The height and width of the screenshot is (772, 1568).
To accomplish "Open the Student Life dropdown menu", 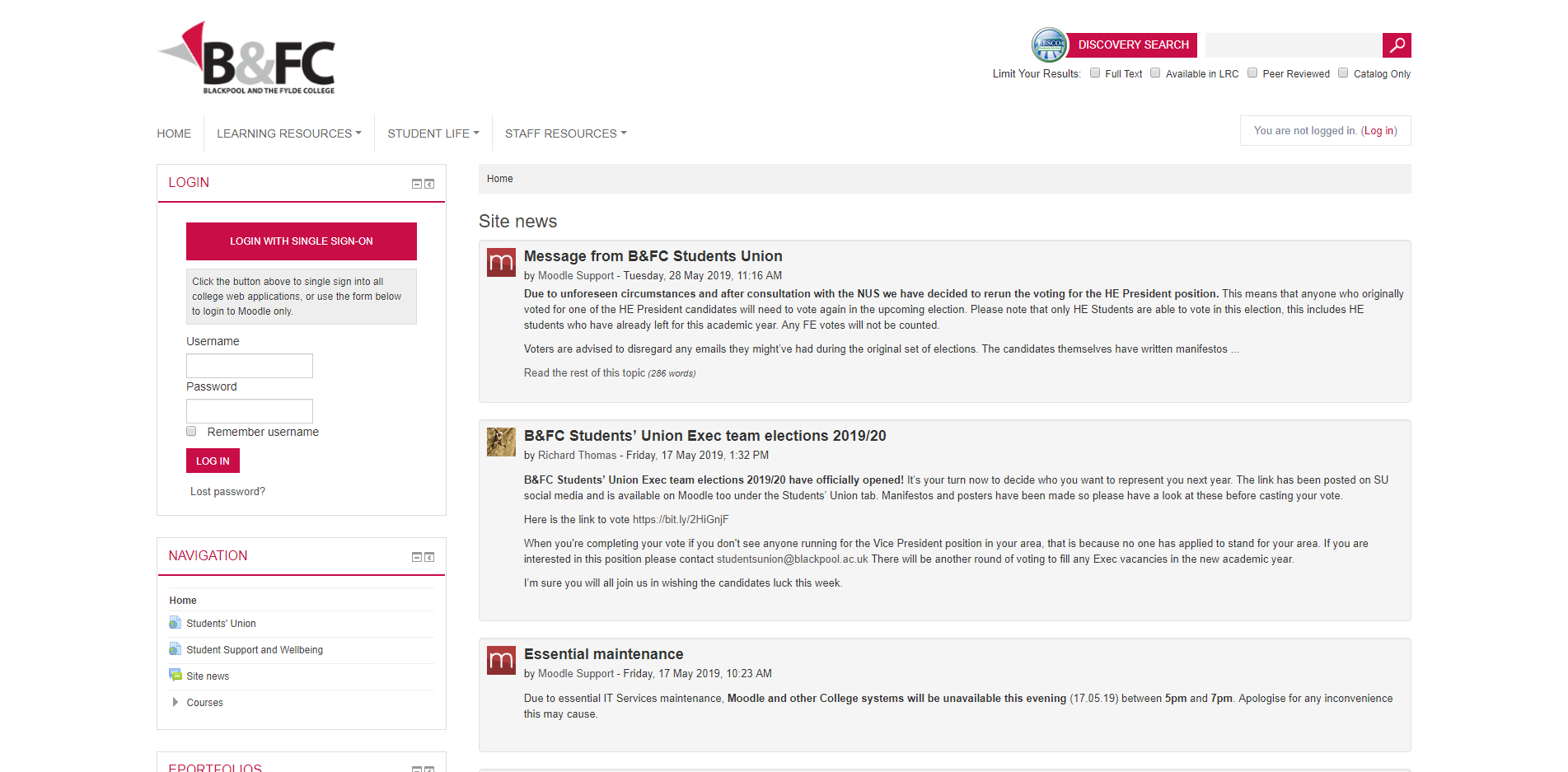I will click(x=433, y=133).
